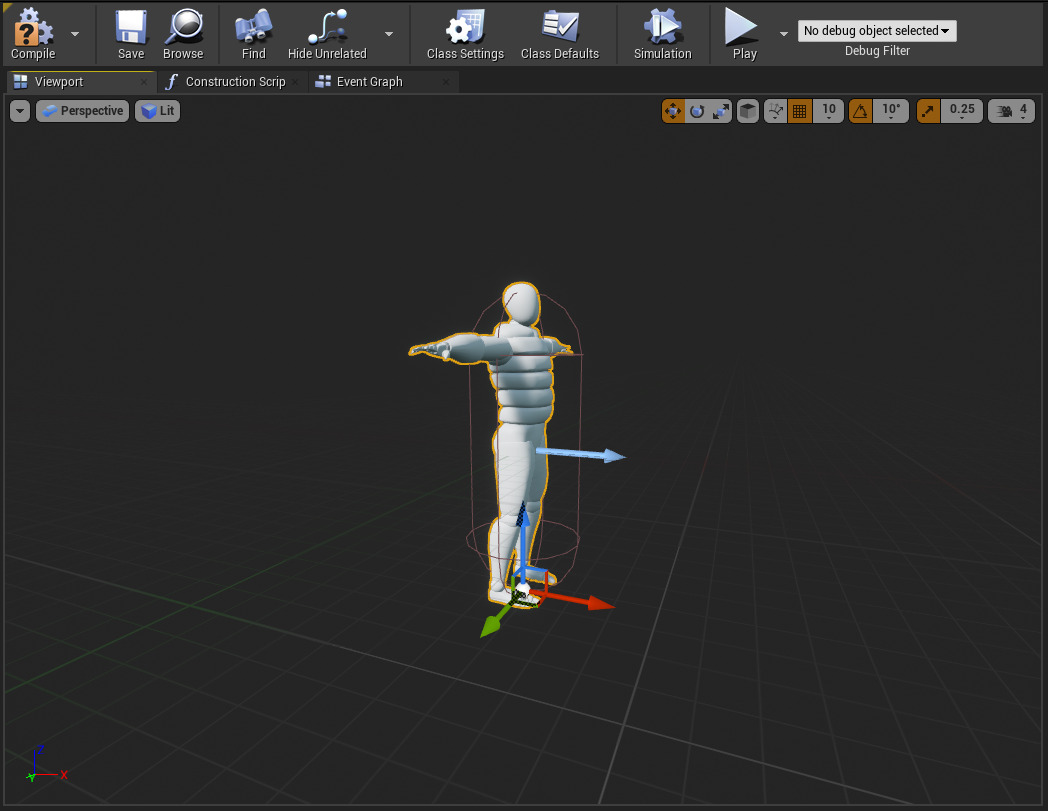Open the debug object filter dropdown
Screen dimensions: 1048x811
click(x=877, y=31)
